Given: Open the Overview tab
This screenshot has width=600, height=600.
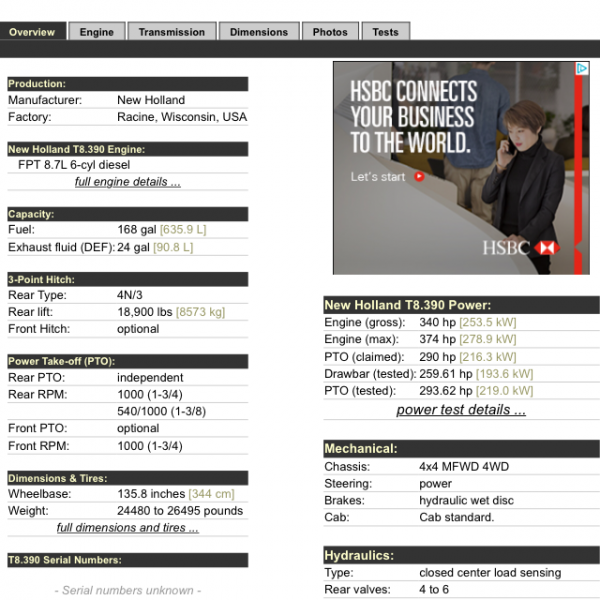Looking at the screenshot, I should [33, 31].
